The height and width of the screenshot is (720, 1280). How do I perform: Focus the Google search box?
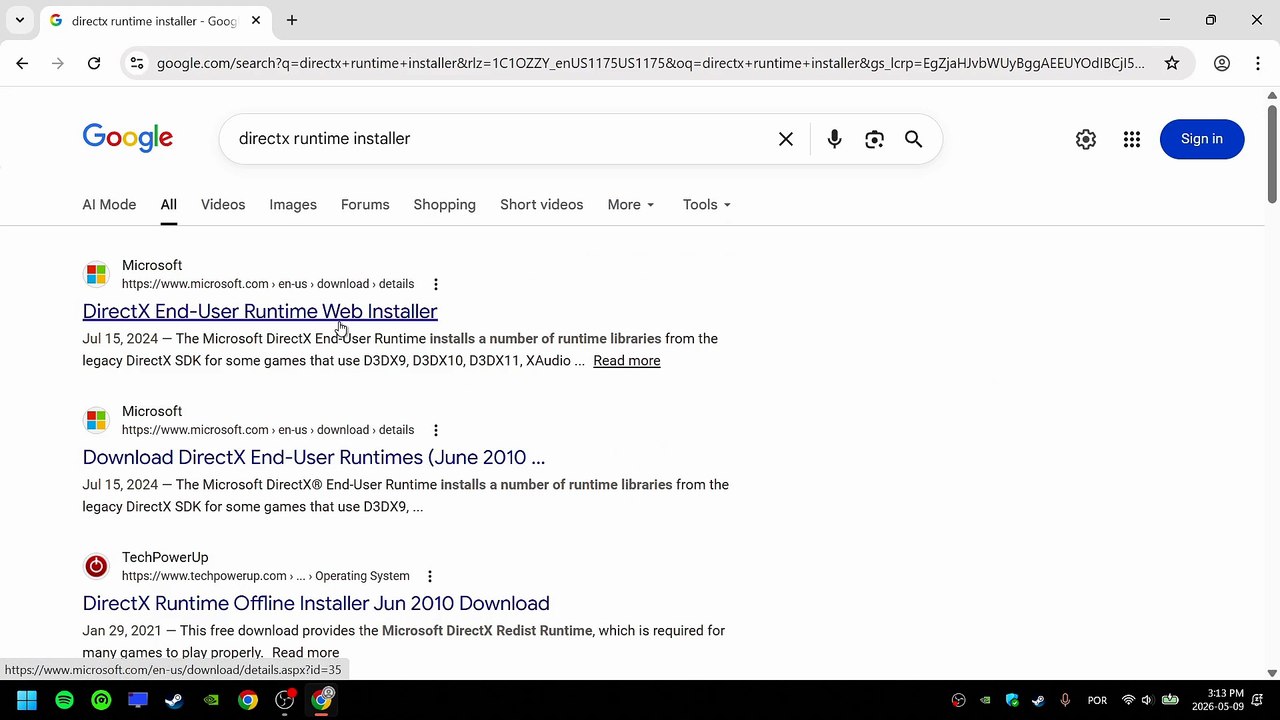point(500,139)
